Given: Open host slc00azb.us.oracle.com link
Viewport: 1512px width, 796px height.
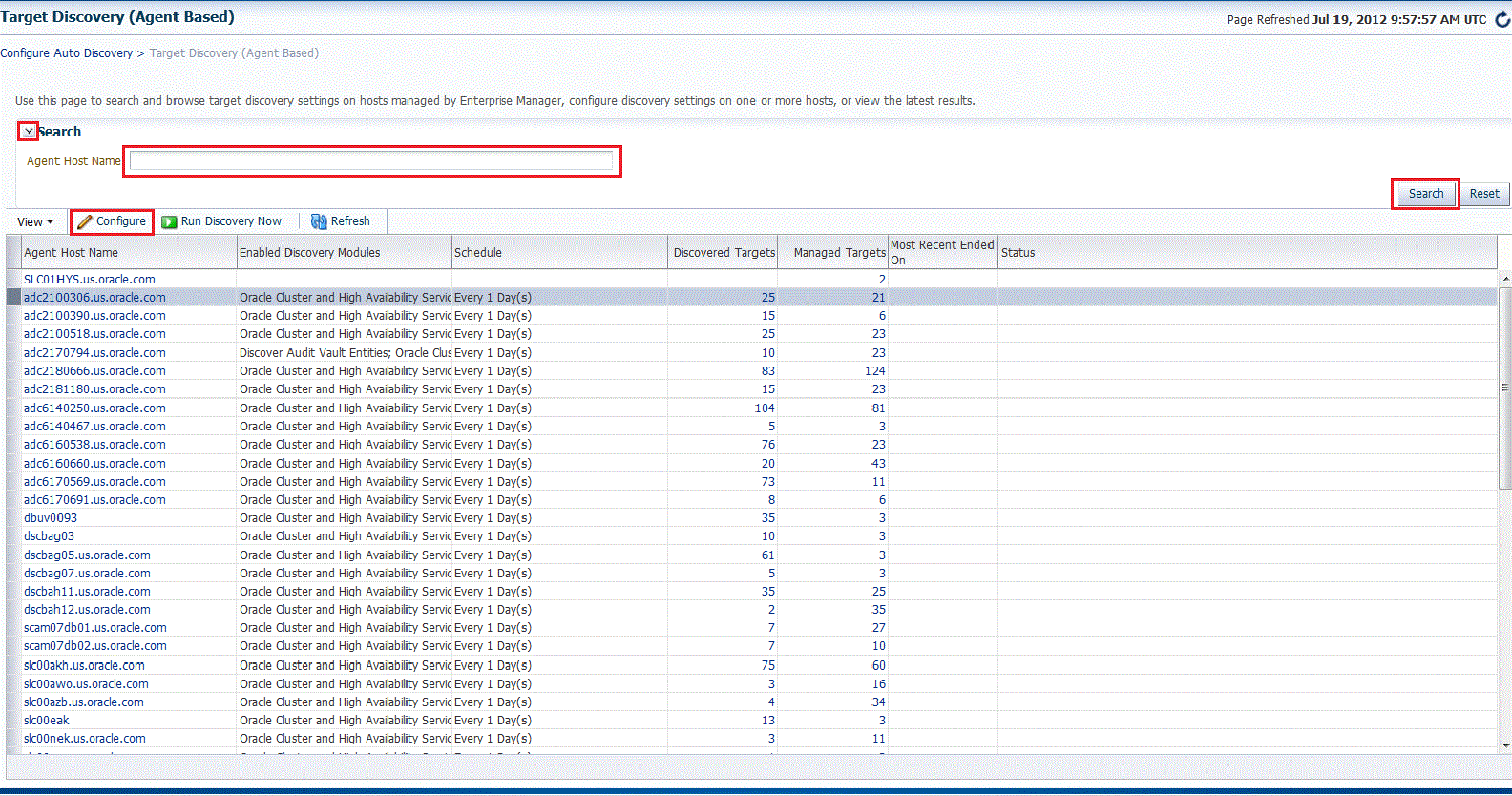Looking at the screenshot, I should (x=84, y=702).
